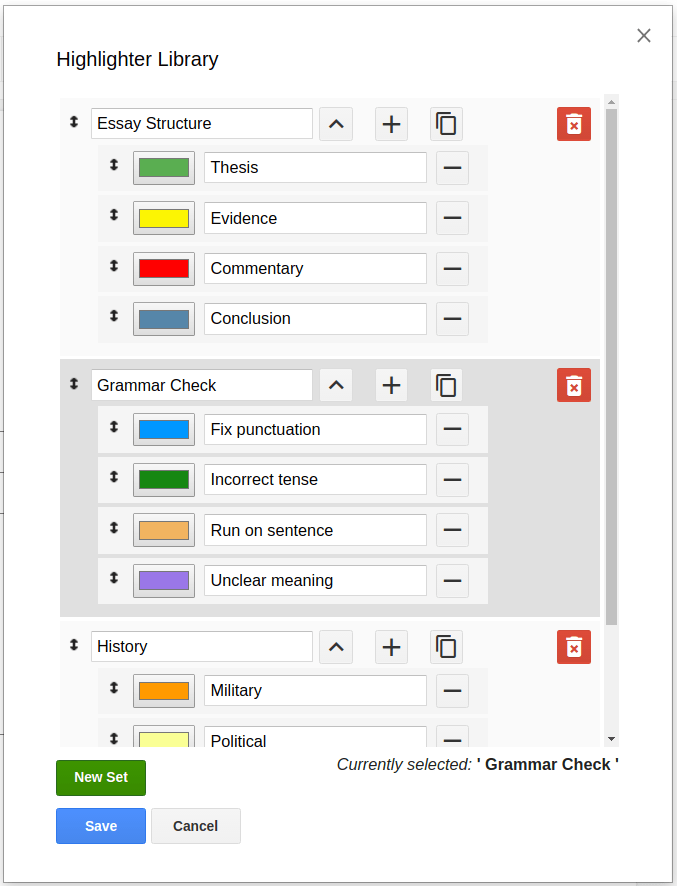Select the Grammar Check set header

click(x=200, y=385)
